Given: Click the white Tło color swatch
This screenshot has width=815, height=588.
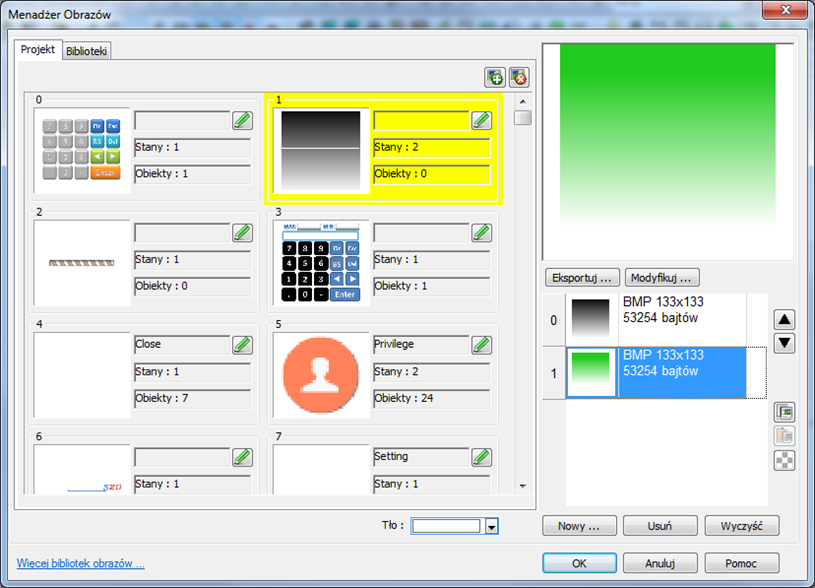Looking at the screenshot, I should pyautogui.click(x=446, y=526).
